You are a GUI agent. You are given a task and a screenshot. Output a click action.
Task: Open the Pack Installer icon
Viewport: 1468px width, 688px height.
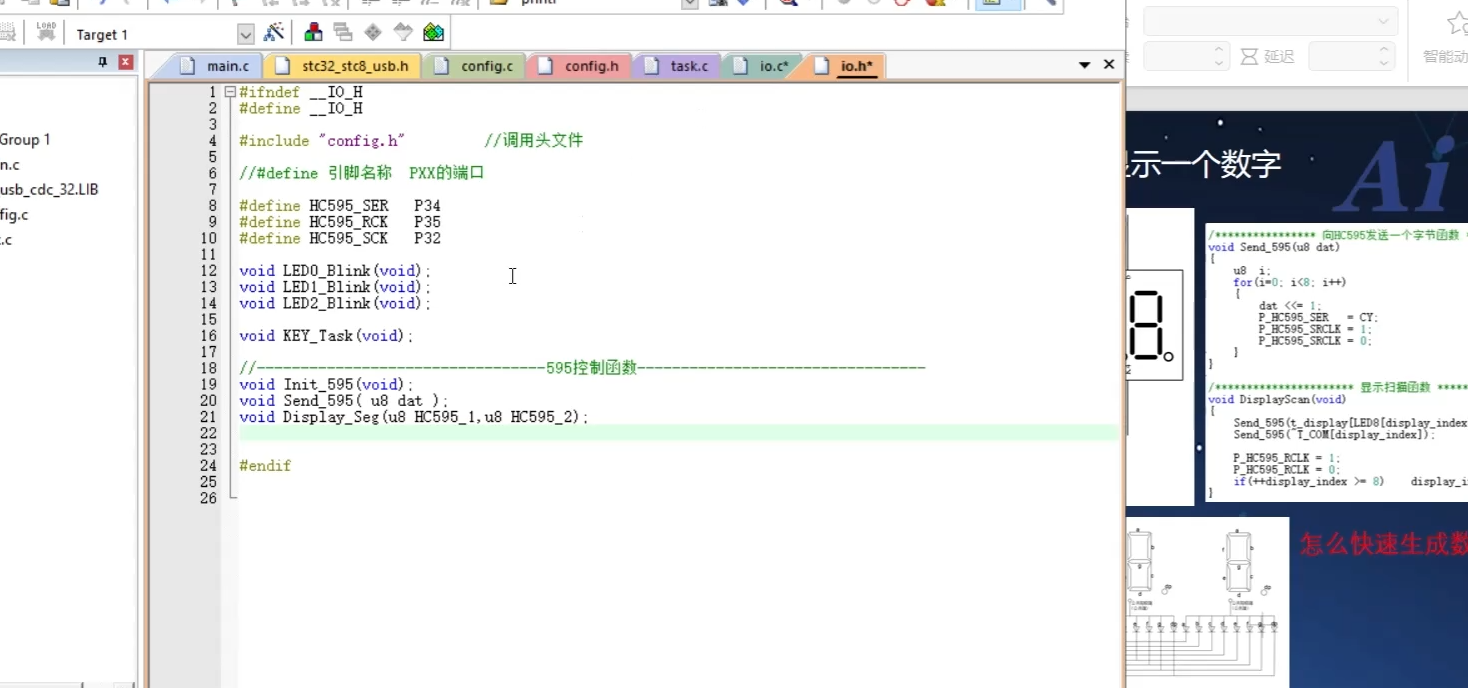click(433, 33)
